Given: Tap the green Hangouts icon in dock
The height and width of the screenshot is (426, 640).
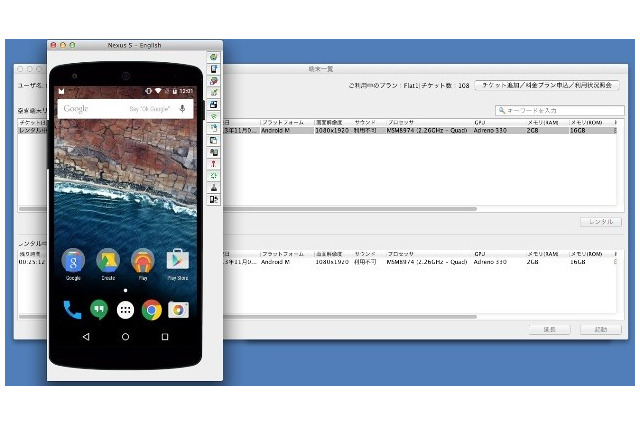Looking at the screenshot, I should (x=99, y=310).
